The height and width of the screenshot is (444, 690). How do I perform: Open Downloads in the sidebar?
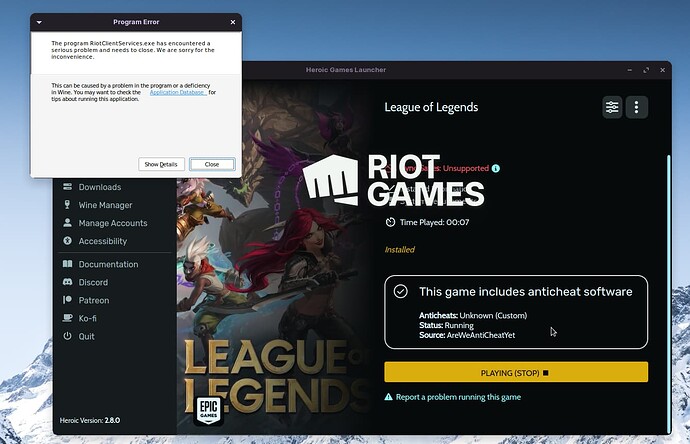coord(99,187)
